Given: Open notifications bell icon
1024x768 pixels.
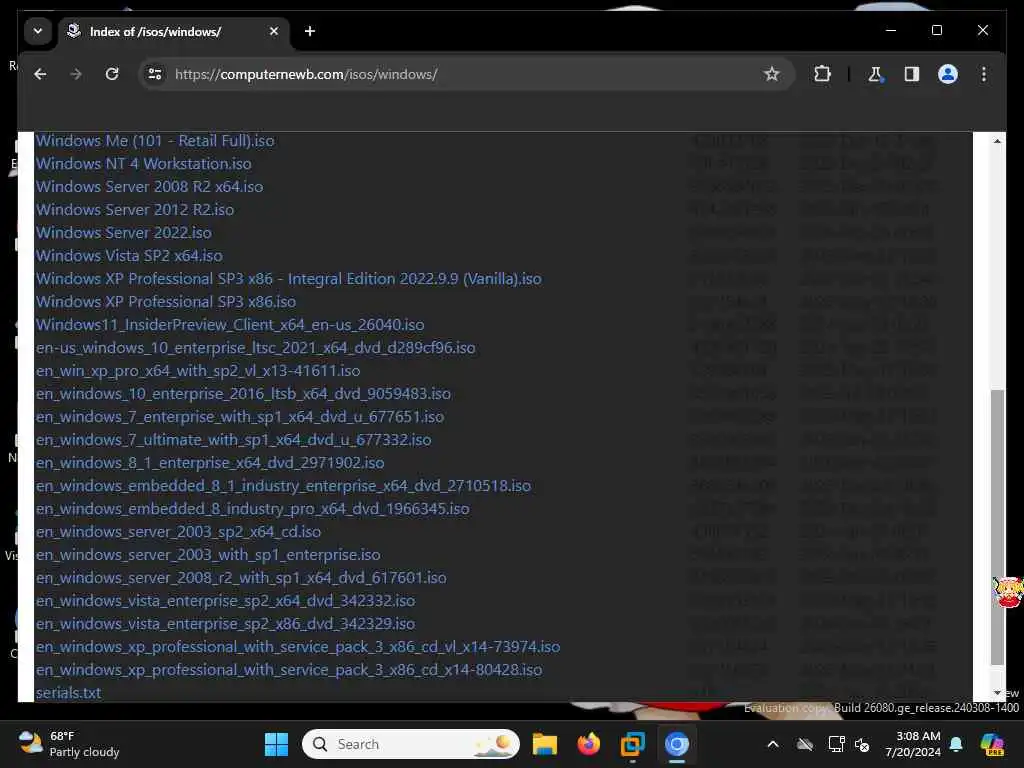Looking at the screenshot, I should coord(956,744).
